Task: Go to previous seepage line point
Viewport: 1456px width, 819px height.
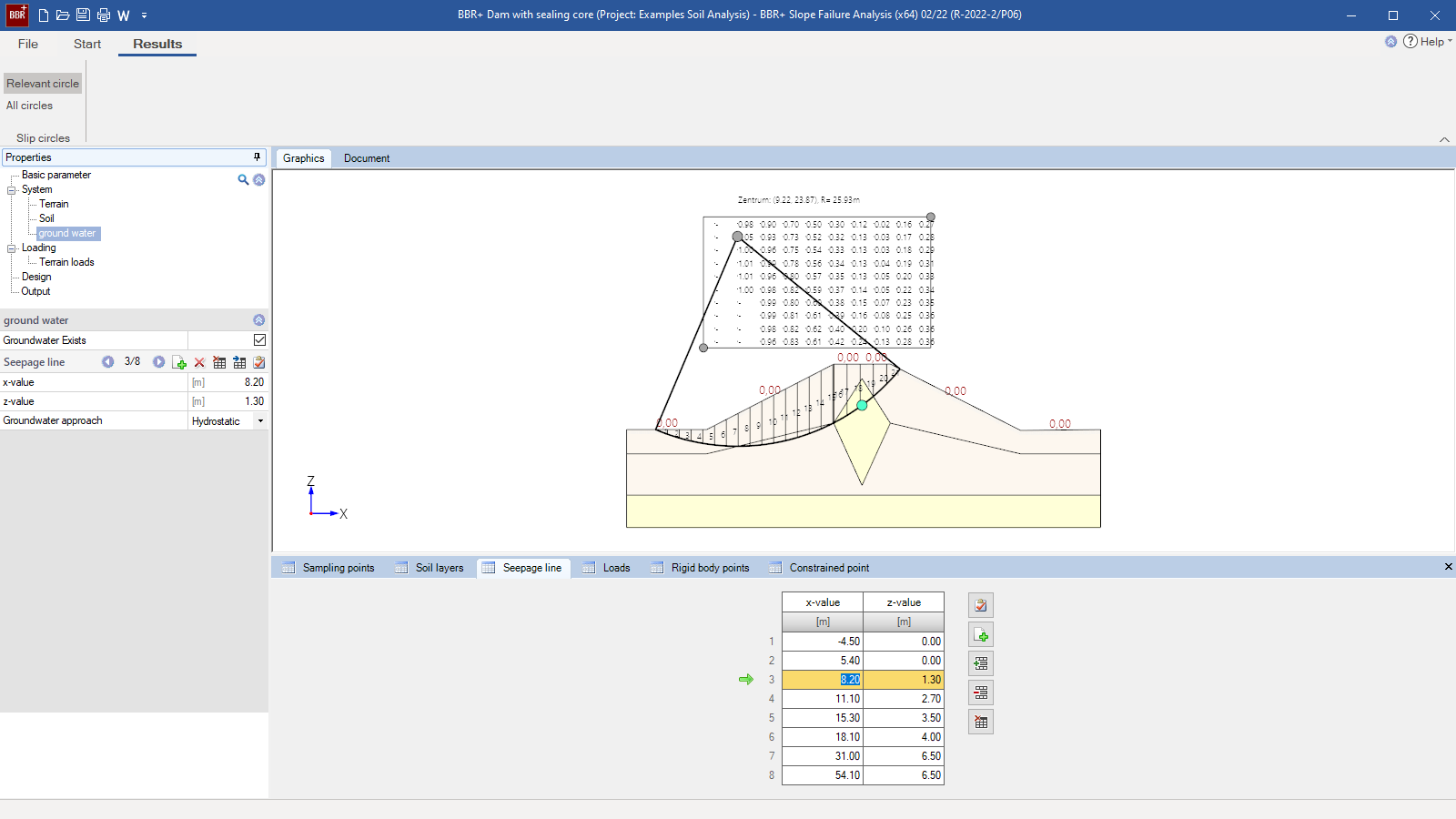Action: pos(108,362)
